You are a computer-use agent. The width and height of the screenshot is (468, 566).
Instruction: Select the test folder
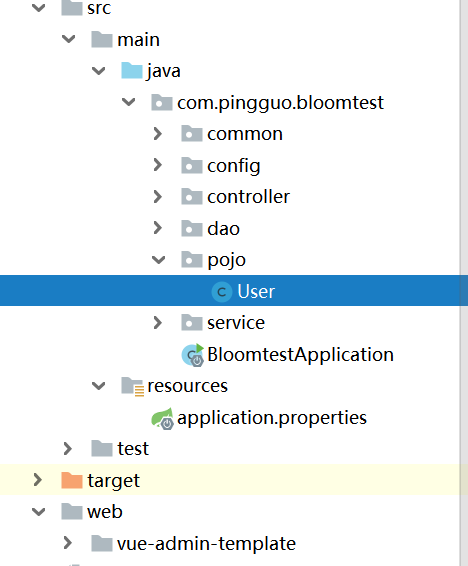coord(133,449)
